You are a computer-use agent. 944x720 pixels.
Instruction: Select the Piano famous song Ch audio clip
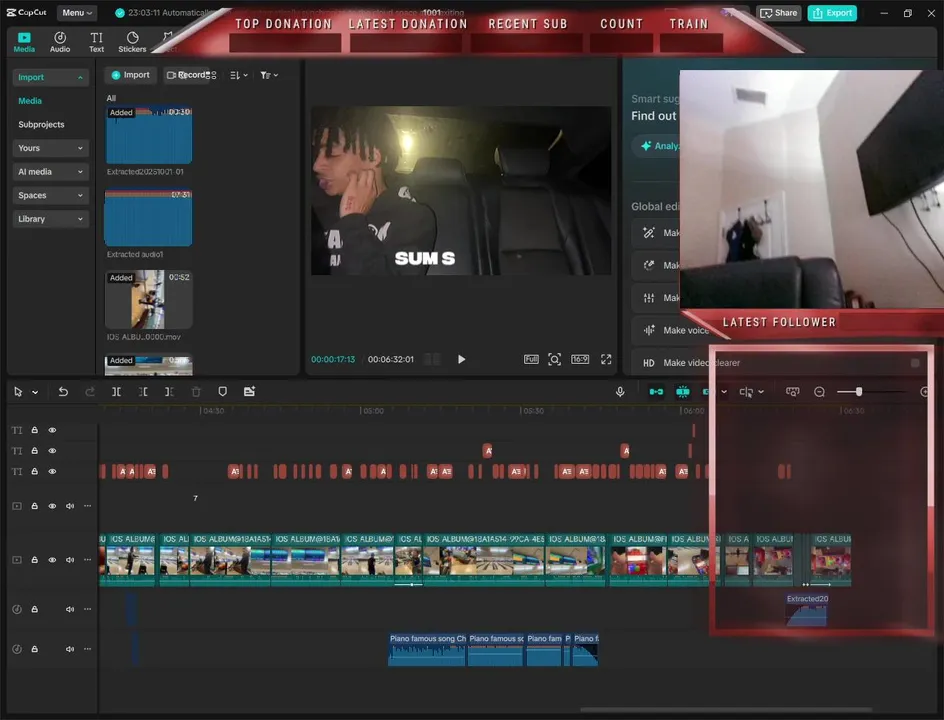427,650
